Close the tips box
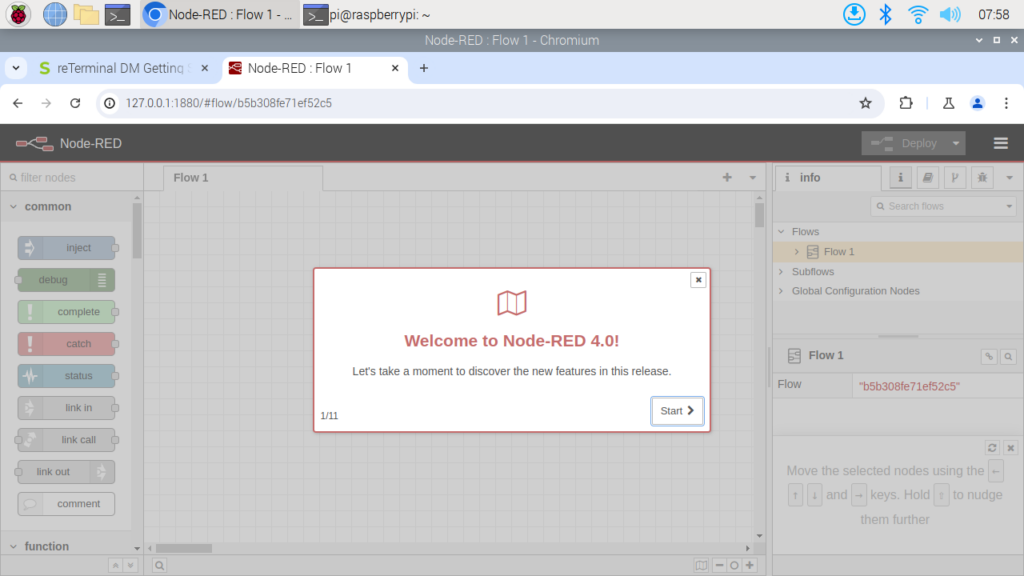Screen dimensions: 1024x576 (x=1010, y=448)
